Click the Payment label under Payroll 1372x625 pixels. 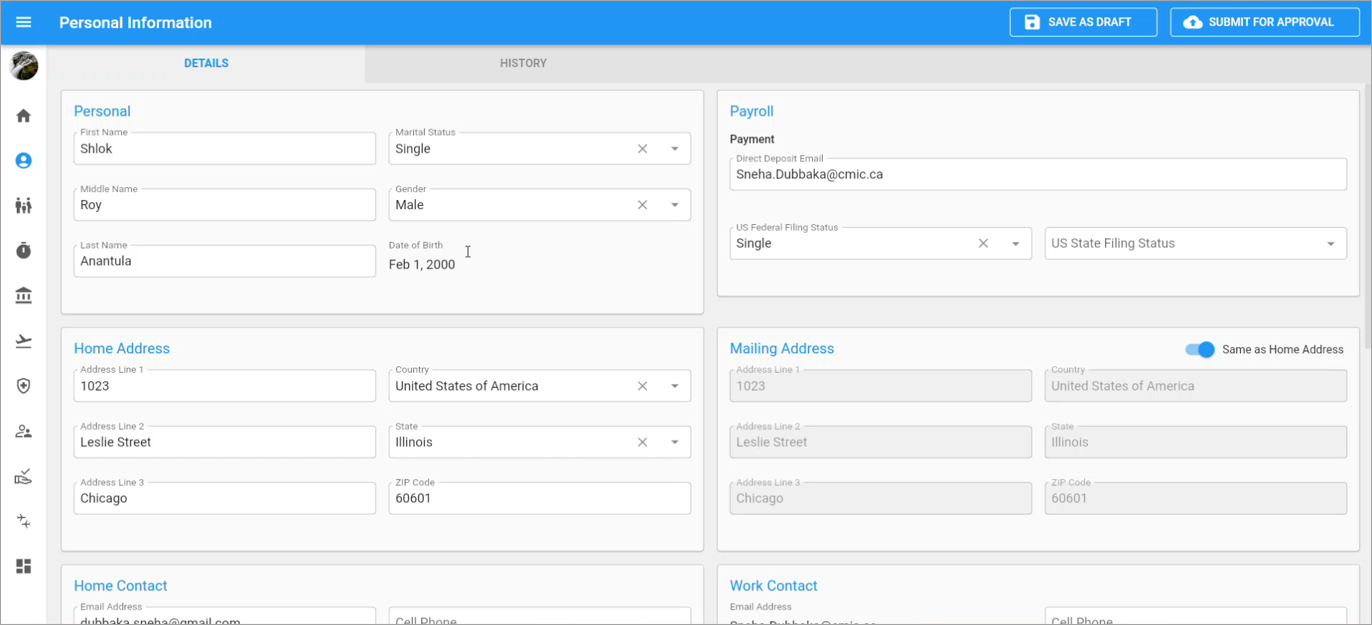752,139
